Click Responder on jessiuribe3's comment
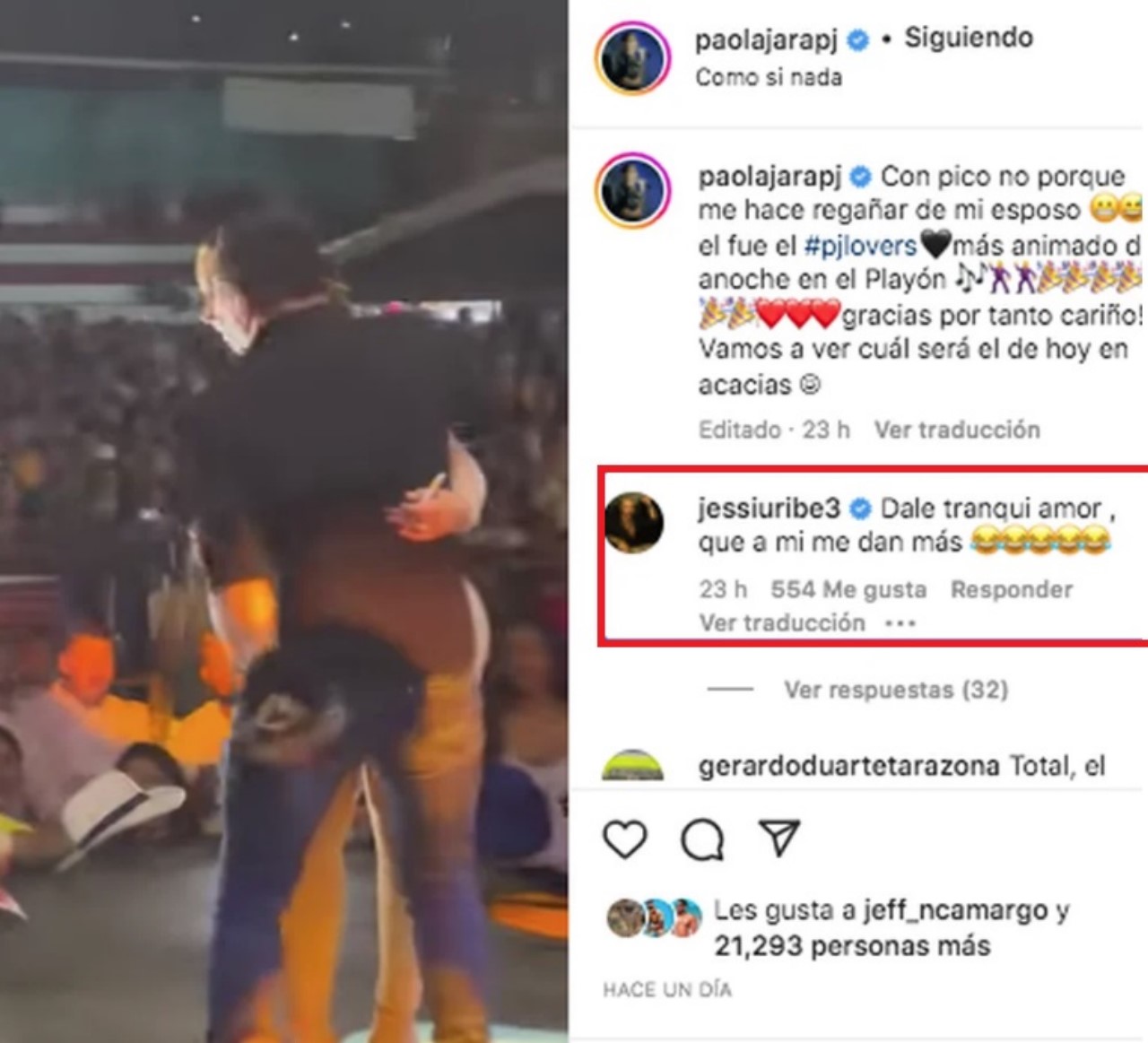 point(1012,589)
